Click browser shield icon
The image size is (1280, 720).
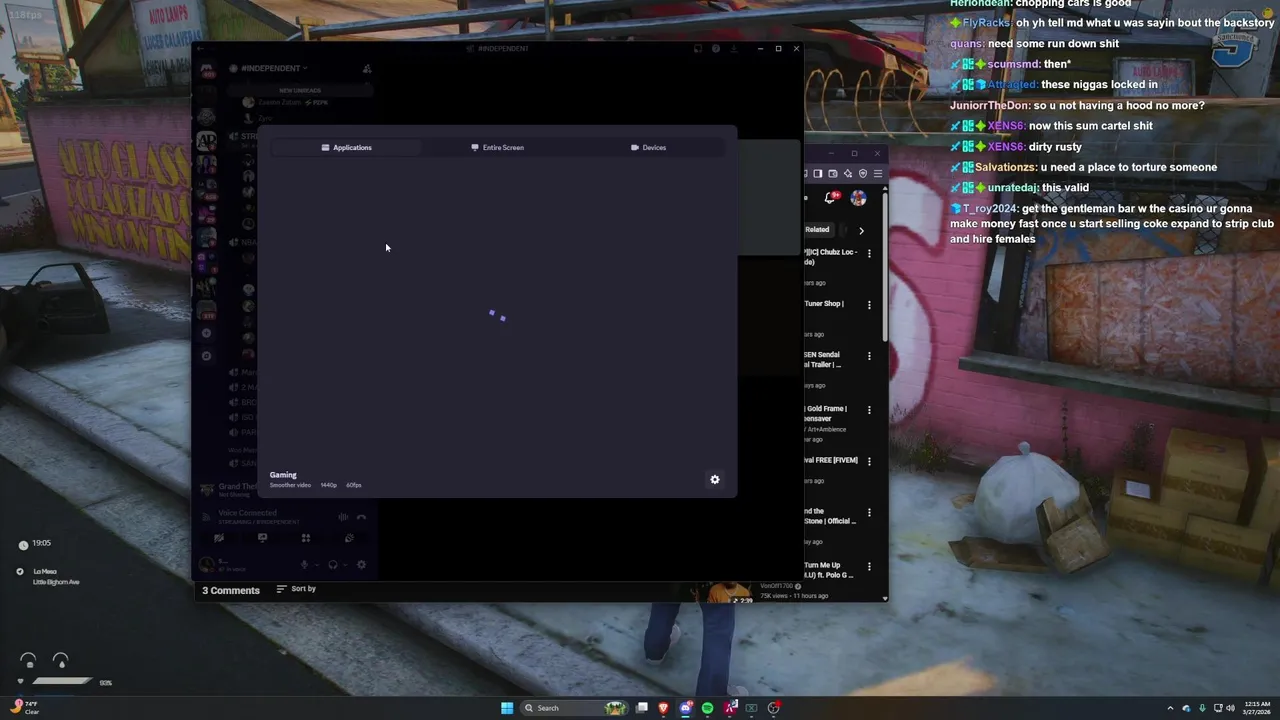coord(863,174)
